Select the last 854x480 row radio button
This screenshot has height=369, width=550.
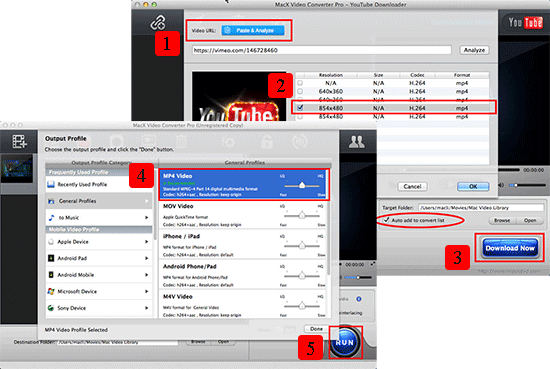pos(300,116)
